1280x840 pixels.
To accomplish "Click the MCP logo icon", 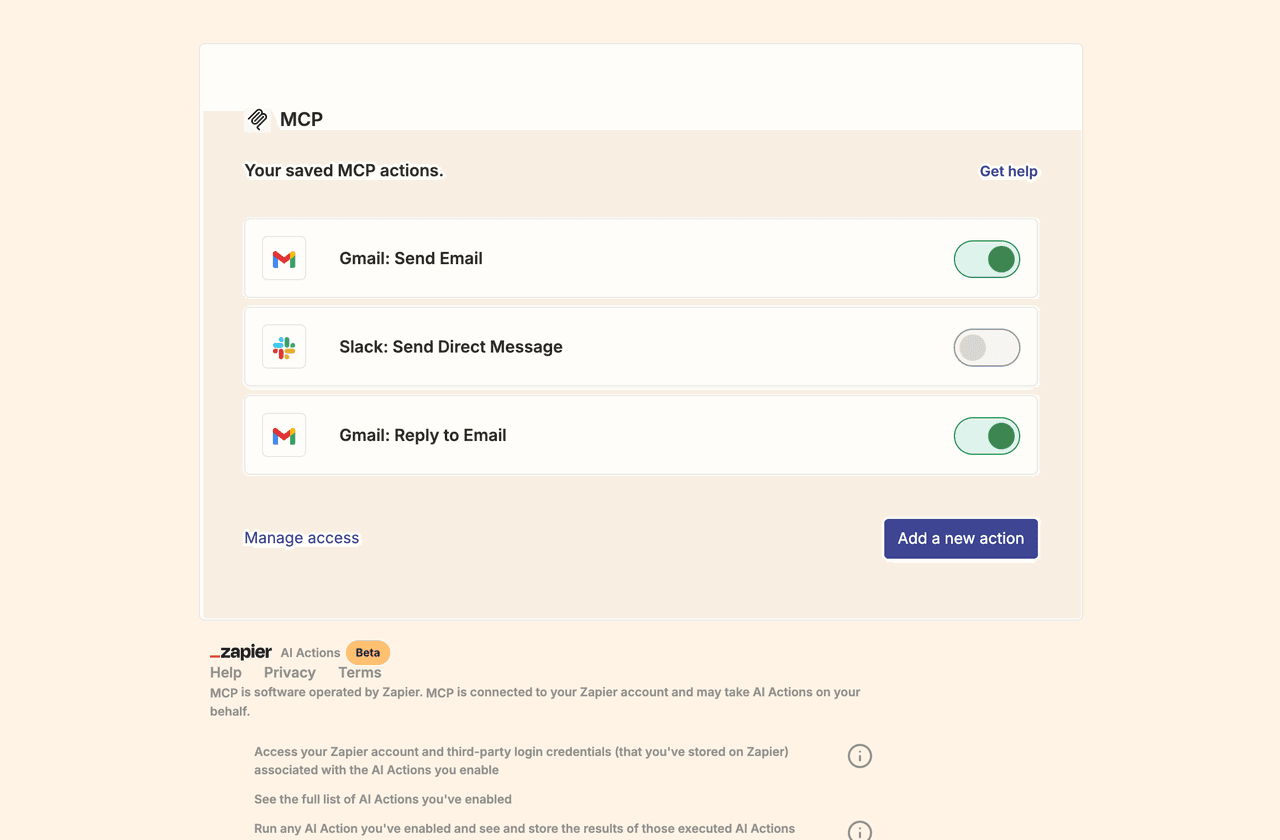I will [258, 120].
